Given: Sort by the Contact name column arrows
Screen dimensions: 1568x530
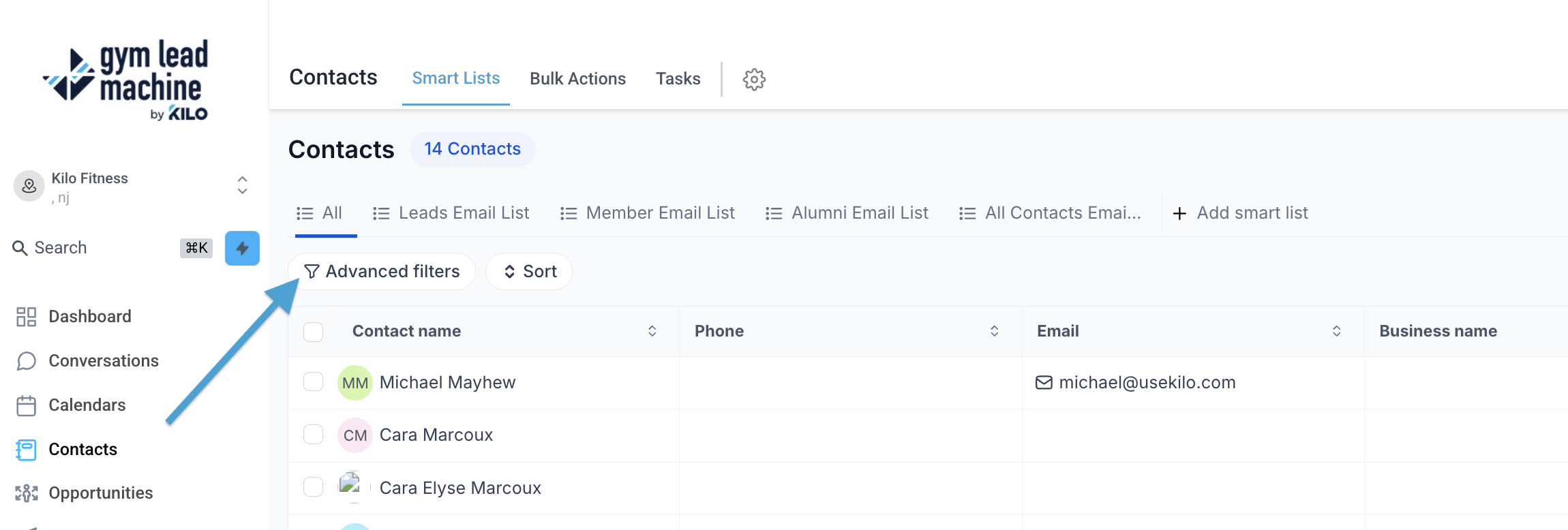Looking at the screenshot, I should point(652,331).
